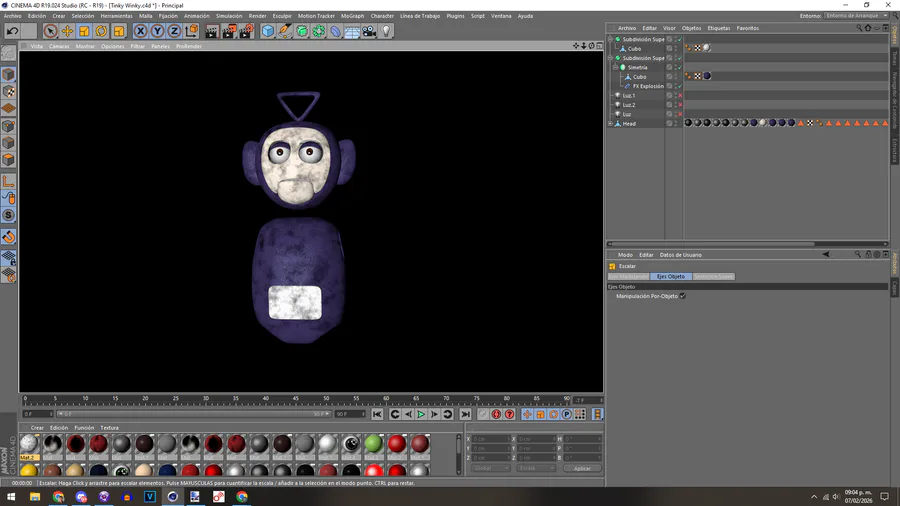The height and width of the screenshot is (506, 900).
Task: Click the Windows Start button
Action: (11, 497)
